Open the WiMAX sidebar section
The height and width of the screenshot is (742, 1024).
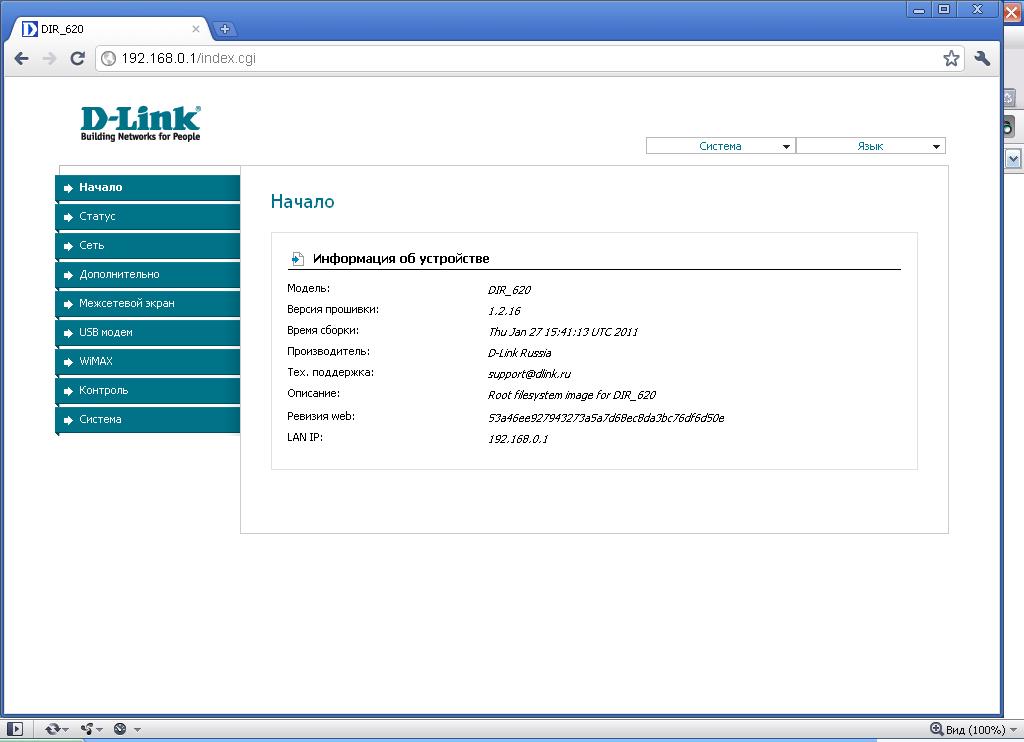[148, 361]
